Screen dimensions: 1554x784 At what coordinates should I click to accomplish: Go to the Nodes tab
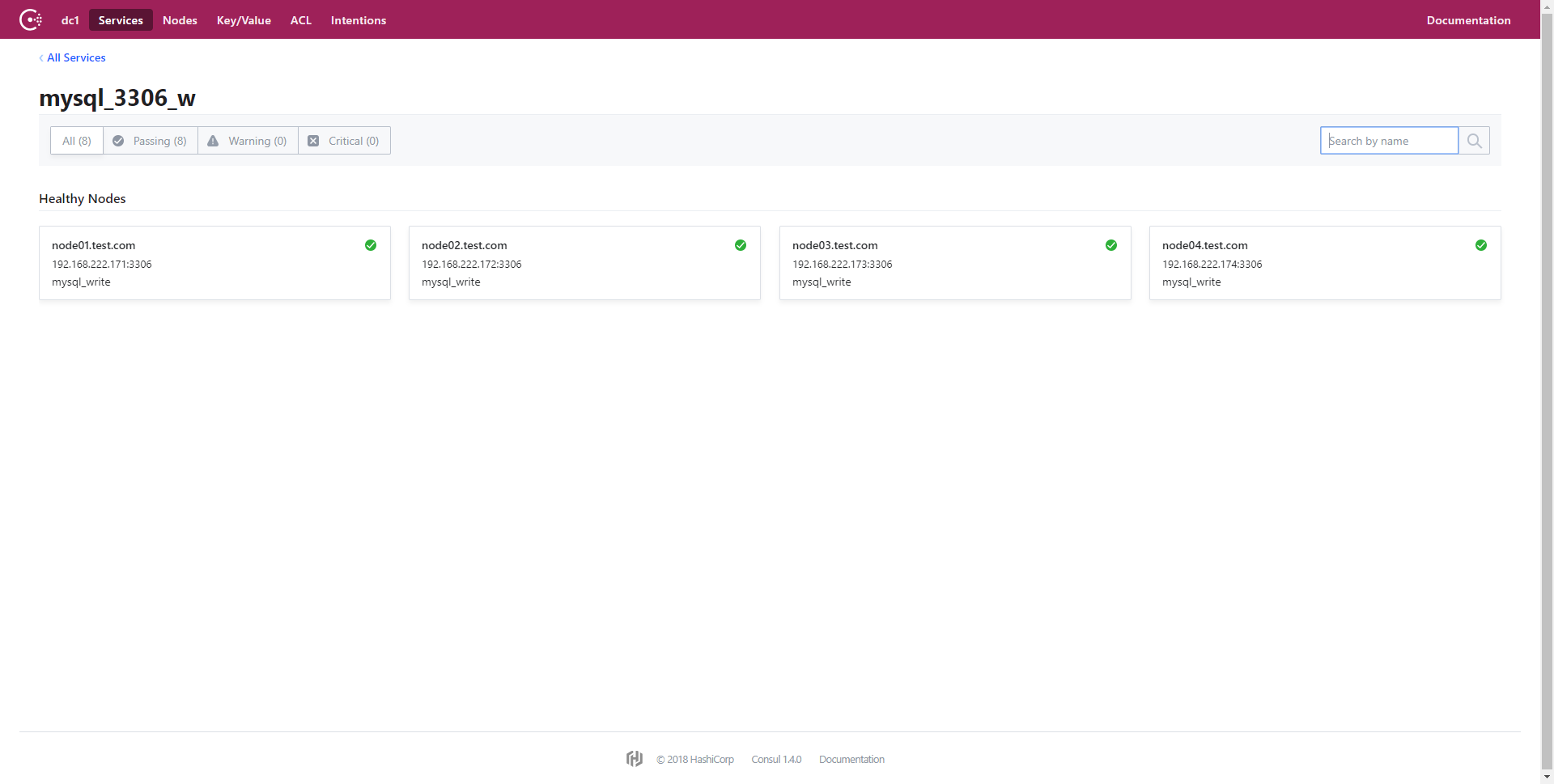pos(180,20)
